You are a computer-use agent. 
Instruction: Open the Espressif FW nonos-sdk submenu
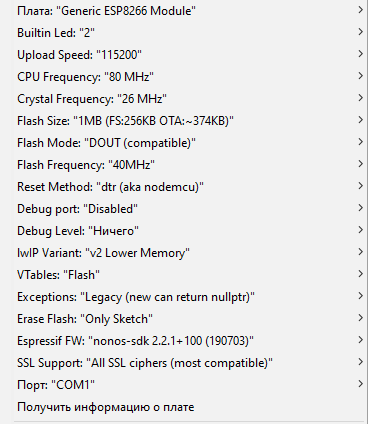pyautogui.click(x=190, y=341)
